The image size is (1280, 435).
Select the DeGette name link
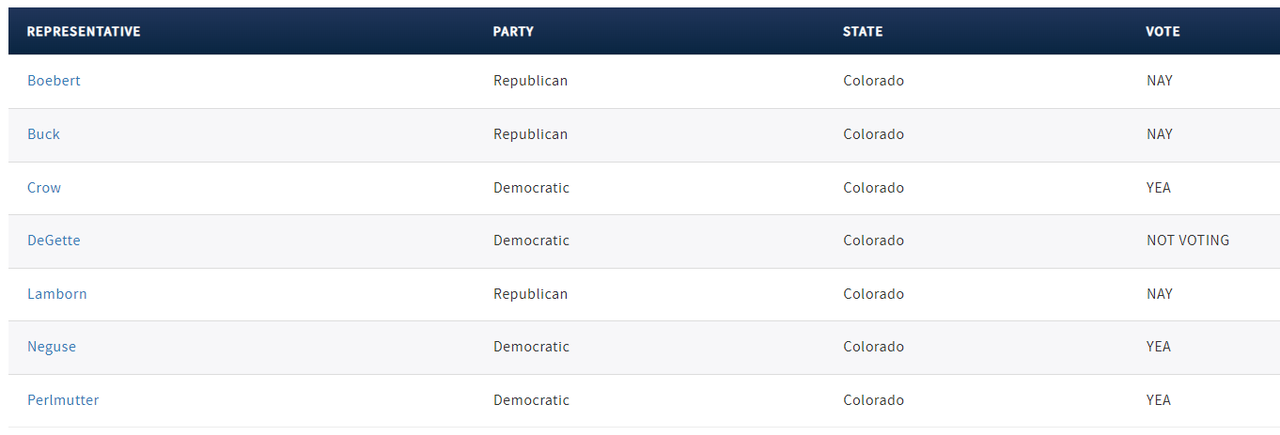[54, 241]
